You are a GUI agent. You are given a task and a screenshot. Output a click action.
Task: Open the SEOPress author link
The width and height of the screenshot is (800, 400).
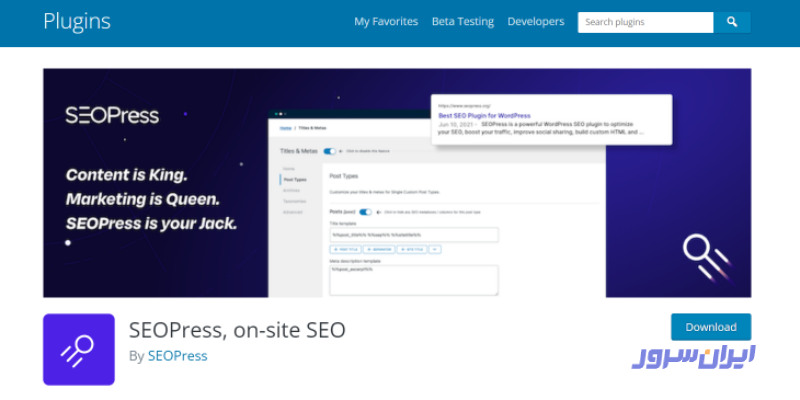pos(178,356)
